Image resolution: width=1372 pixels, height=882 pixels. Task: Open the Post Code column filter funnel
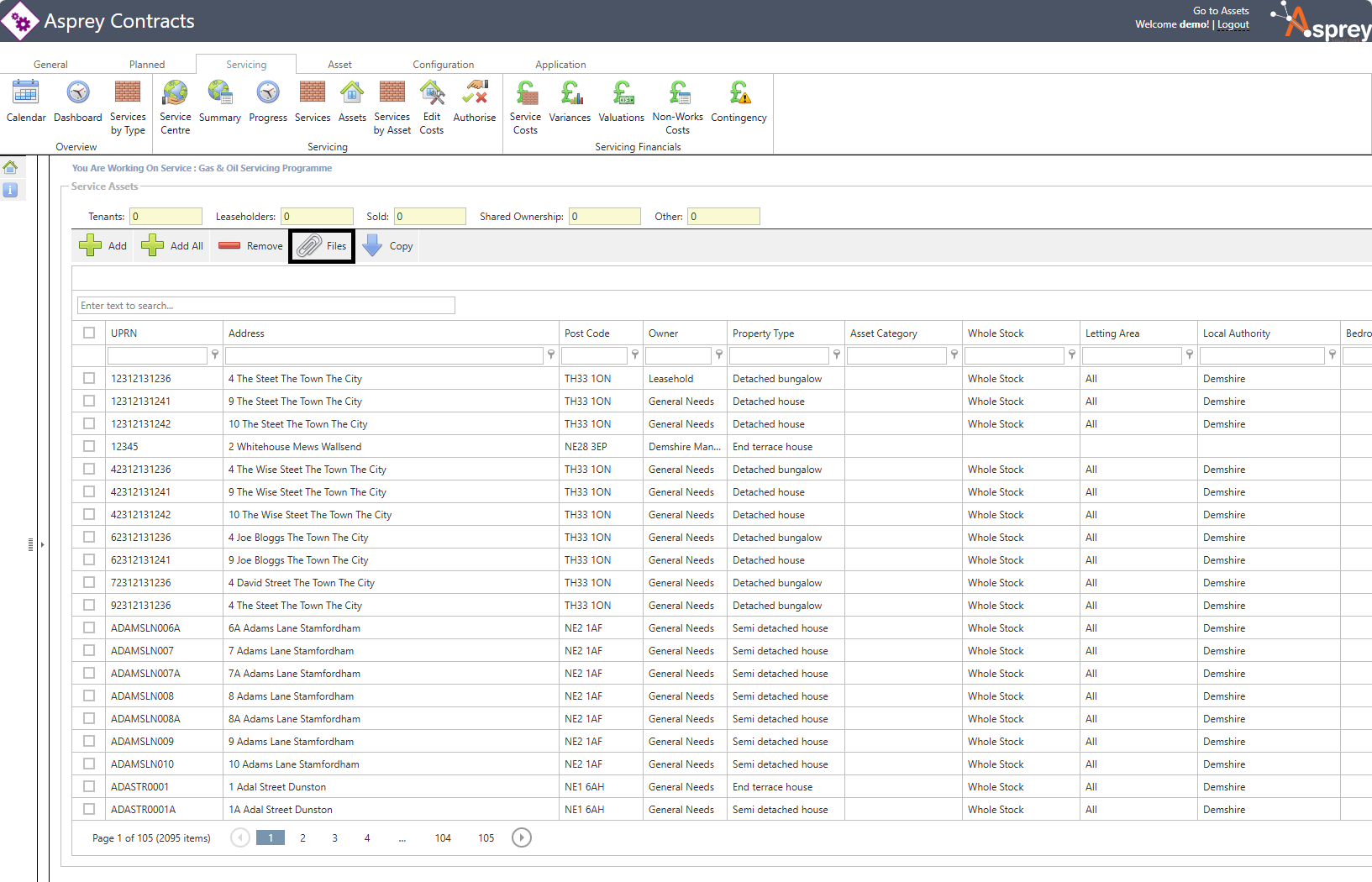(635, 355)
